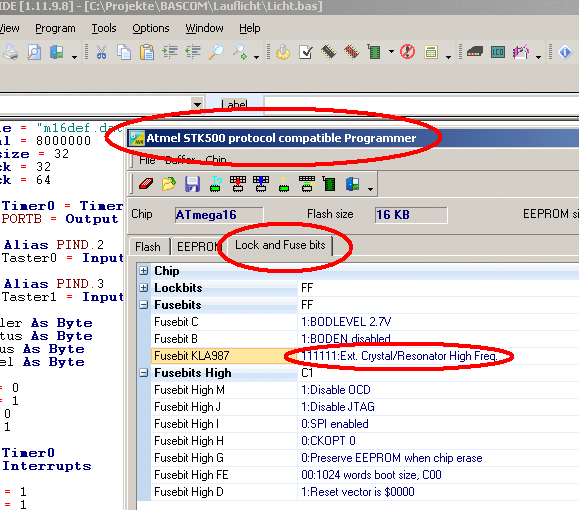
Task: Open Find with the magnifier icon
Action: point(216,52)
